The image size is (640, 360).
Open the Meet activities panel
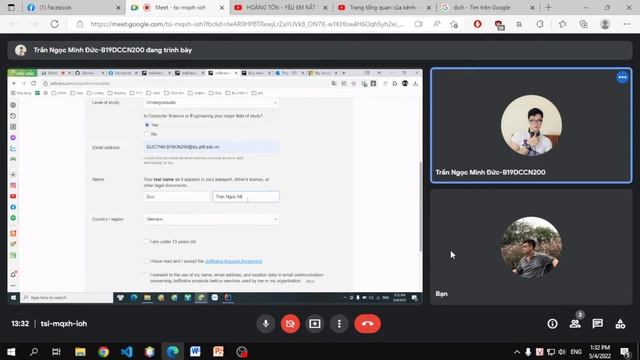(620, 324)
